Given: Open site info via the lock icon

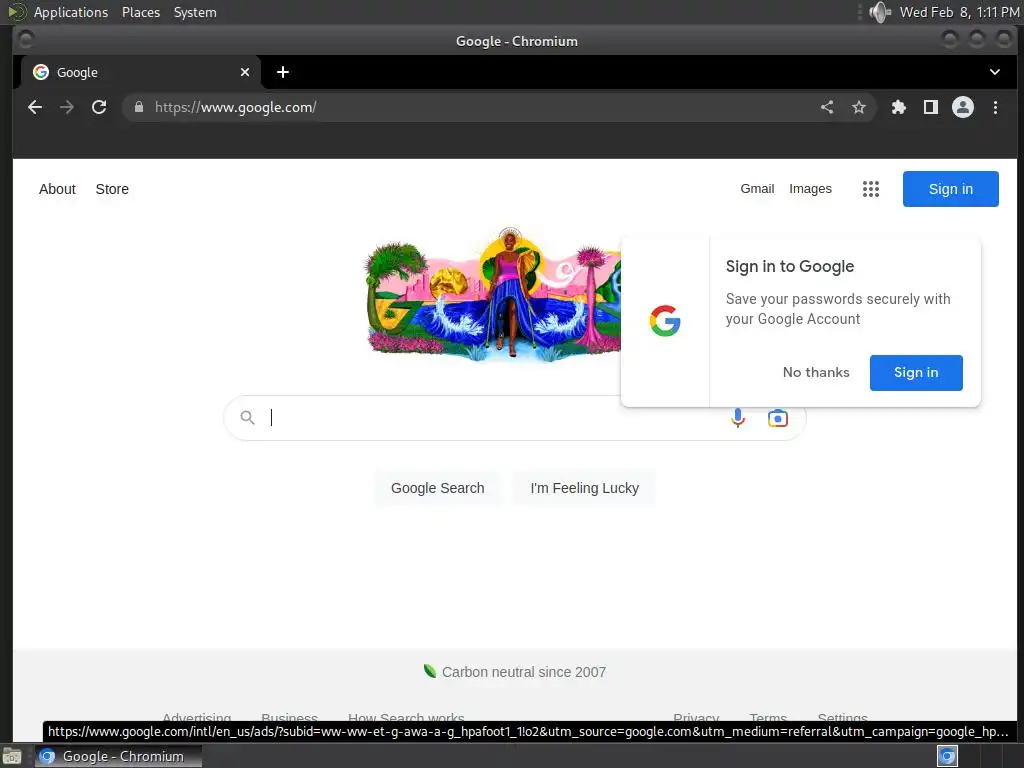Looking at the screenshot, I should (138, 107).
